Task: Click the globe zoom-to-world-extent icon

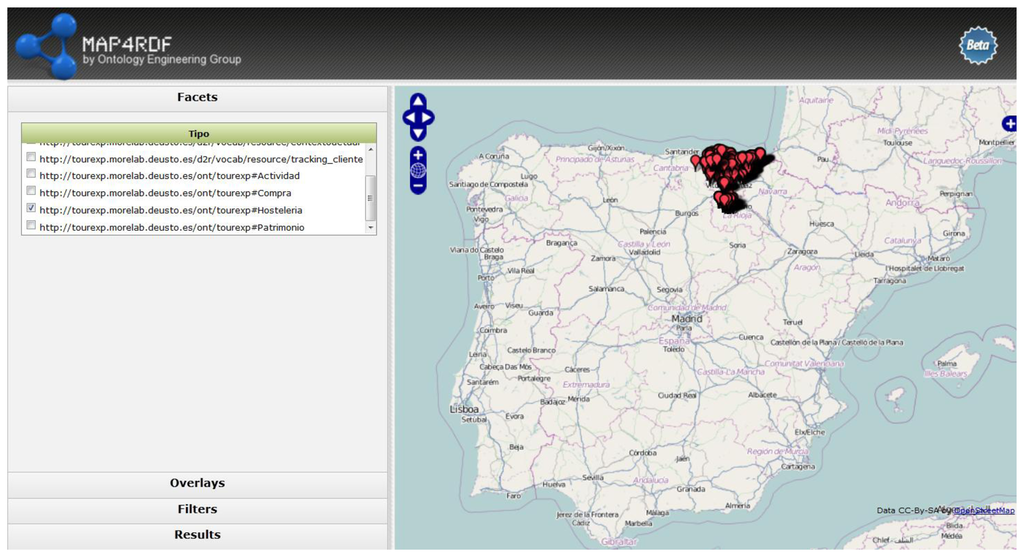Action: [x=418, y=170]
